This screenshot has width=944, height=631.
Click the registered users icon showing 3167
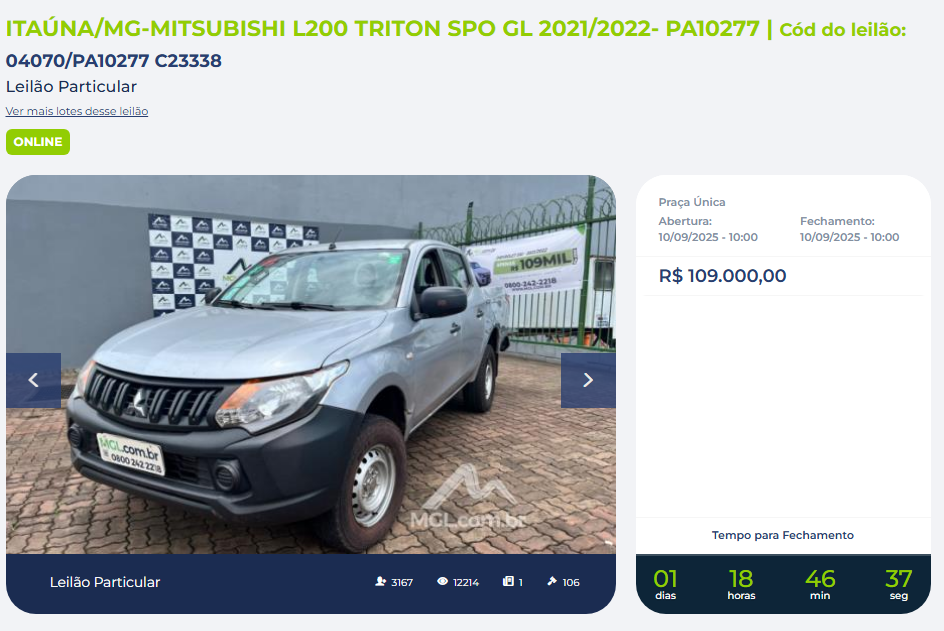[380, 582]
